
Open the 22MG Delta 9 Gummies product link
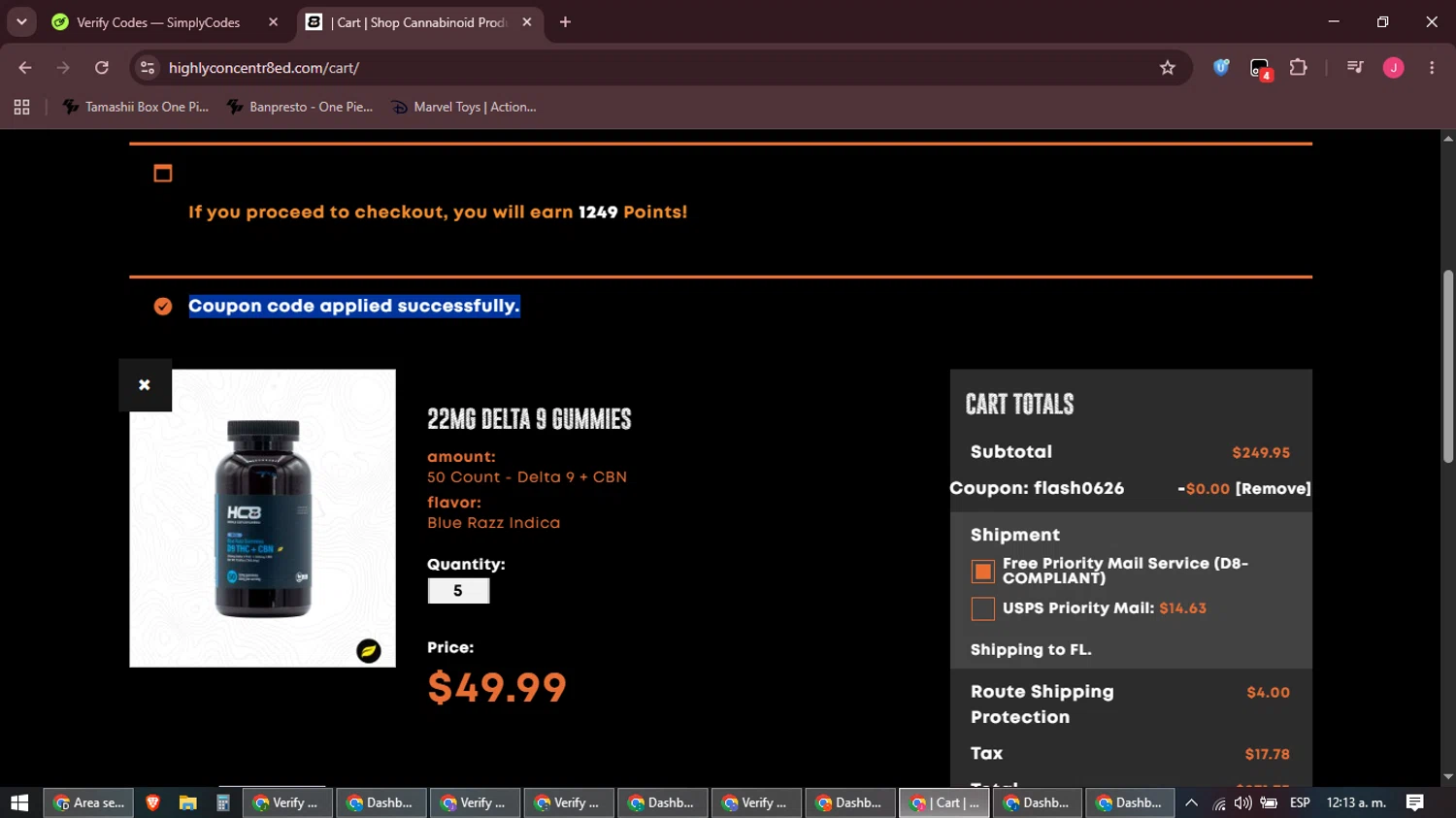[x=529, y=419]
